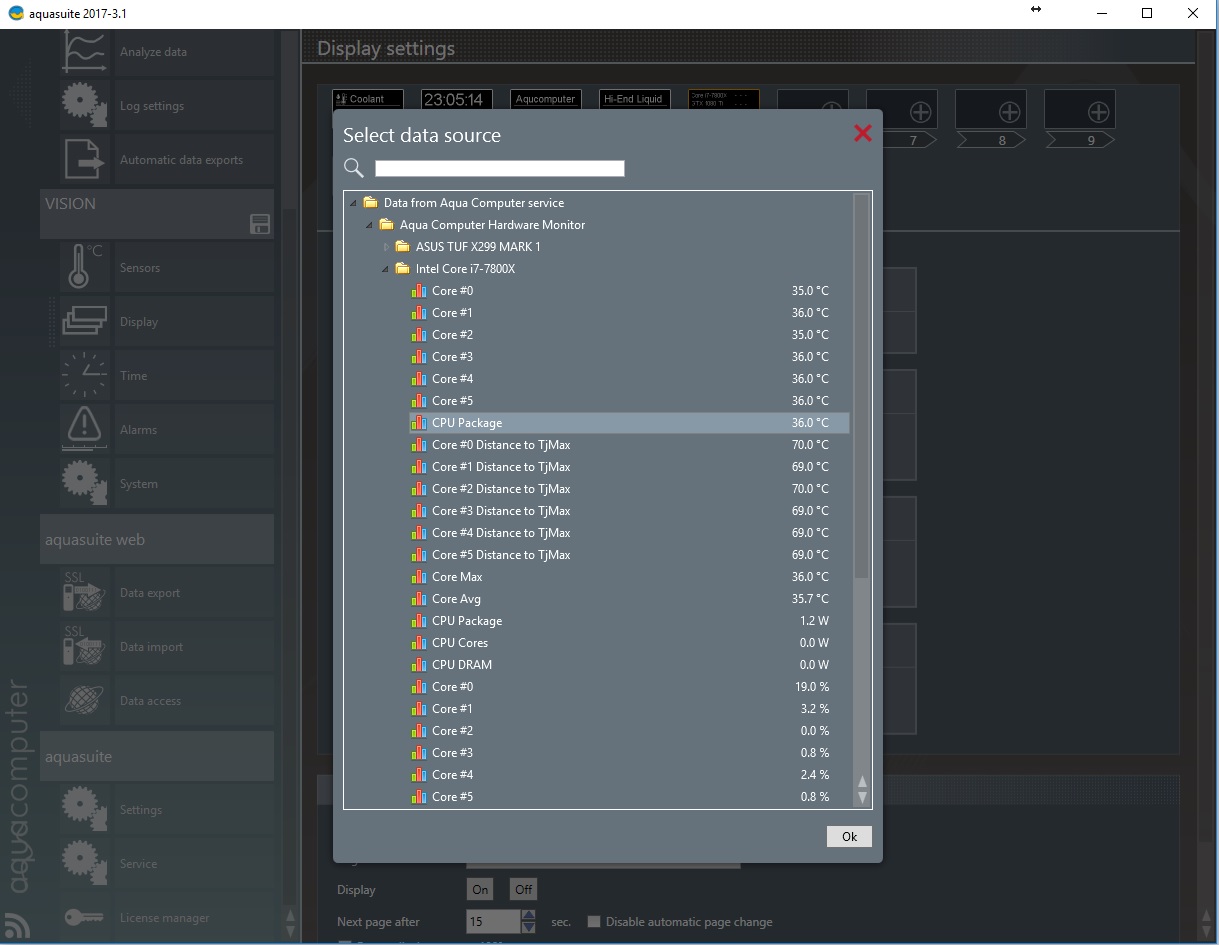This screenshot has height=945, width=1219.
Task: Collapse the Aqua Computer Hardware Monitor node
Action: click(371, 225)
